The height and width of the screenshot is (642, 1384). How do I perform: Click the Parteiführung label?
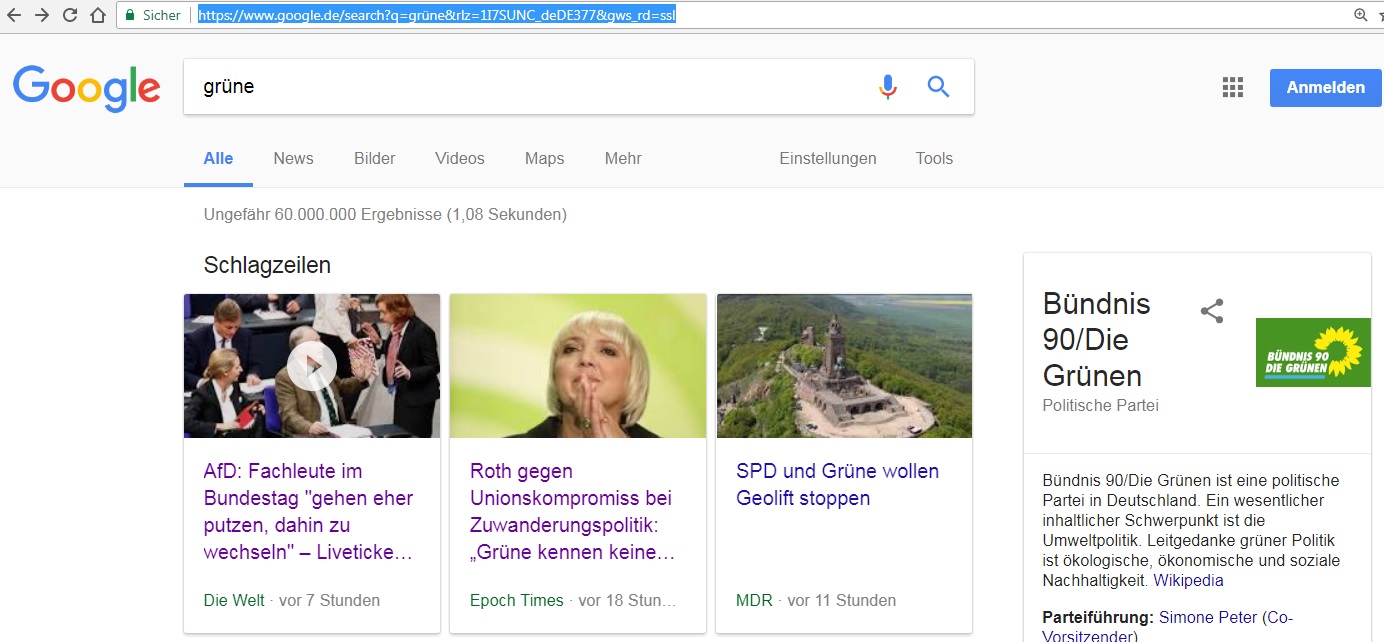[1098, 617]
